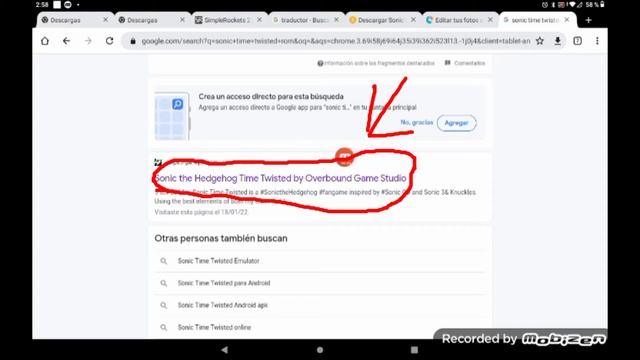Image resolution: width=640 pixels, height=360 pixels.
Task: Click 'Visitaste esta página' visit date text
Action: pyautogui.click(x=201, y=212)
